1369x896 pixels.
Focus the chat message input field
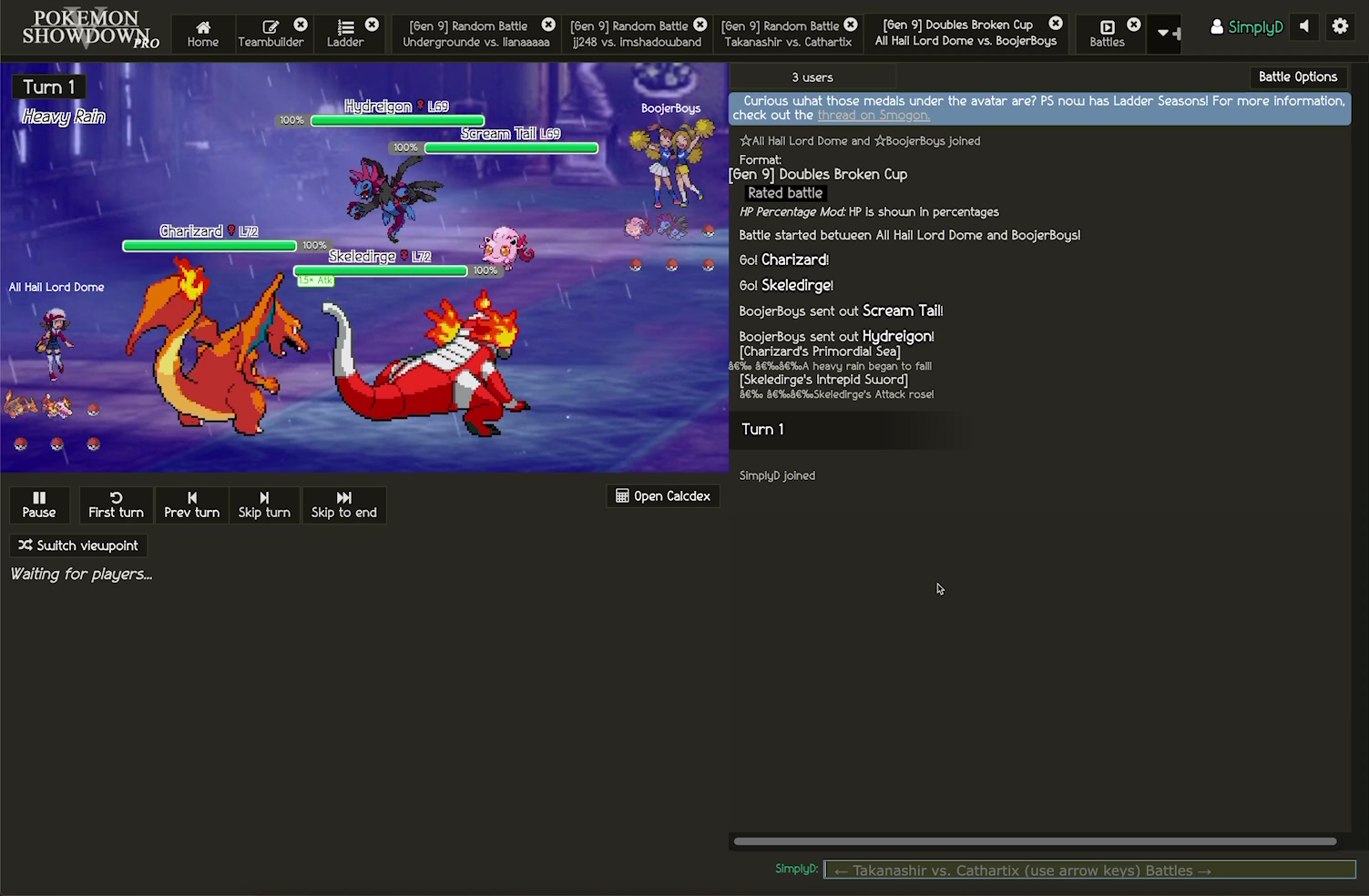click(1089, 871)
